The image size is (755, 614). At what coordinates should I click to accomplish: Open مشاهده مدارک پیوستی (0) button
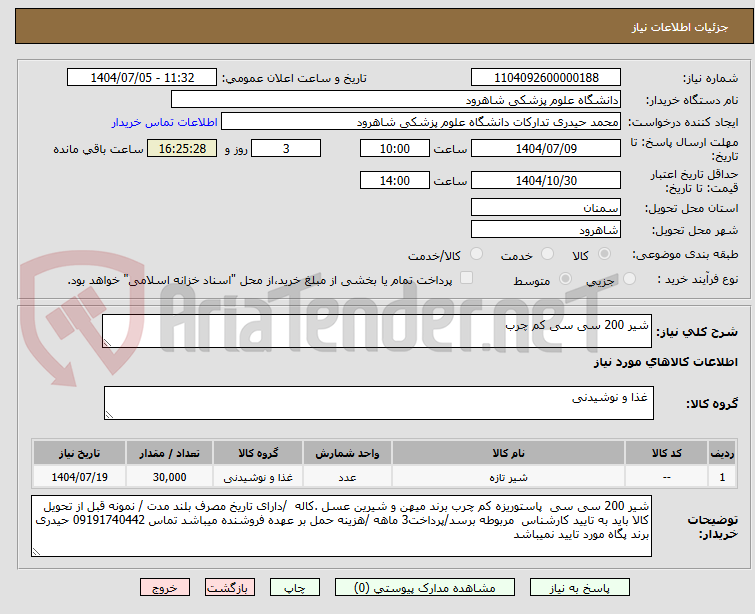tap(425, 588)
